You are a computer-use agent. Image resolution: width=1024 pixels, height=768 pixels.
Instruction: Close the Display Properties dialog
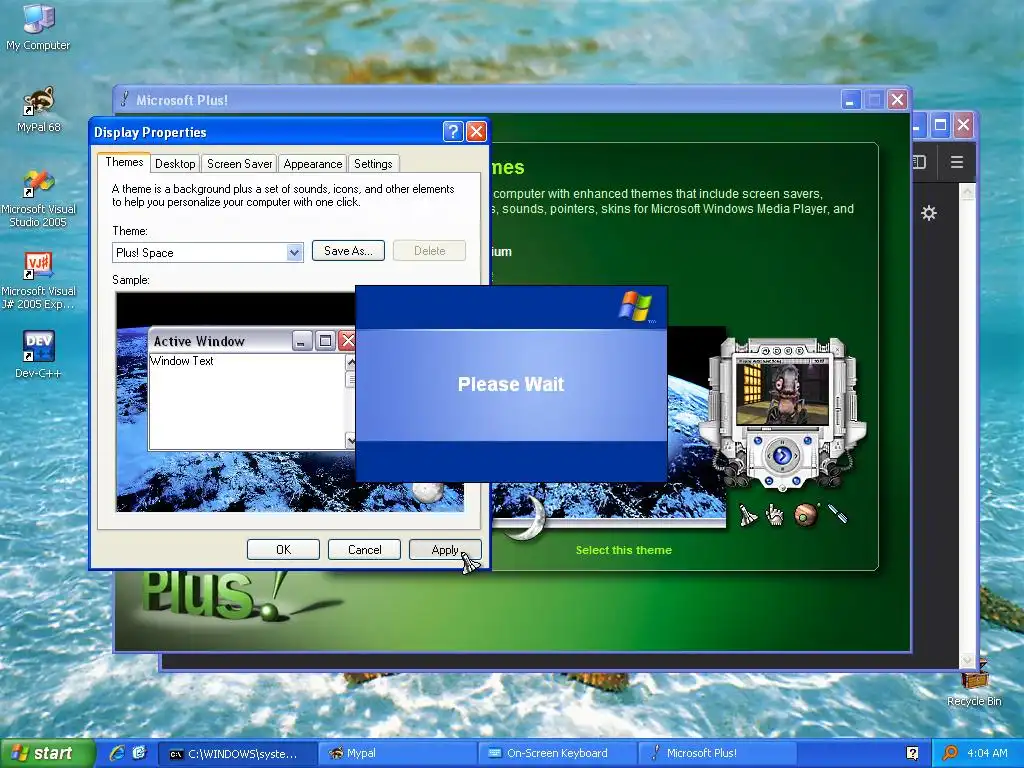(477, 132)
